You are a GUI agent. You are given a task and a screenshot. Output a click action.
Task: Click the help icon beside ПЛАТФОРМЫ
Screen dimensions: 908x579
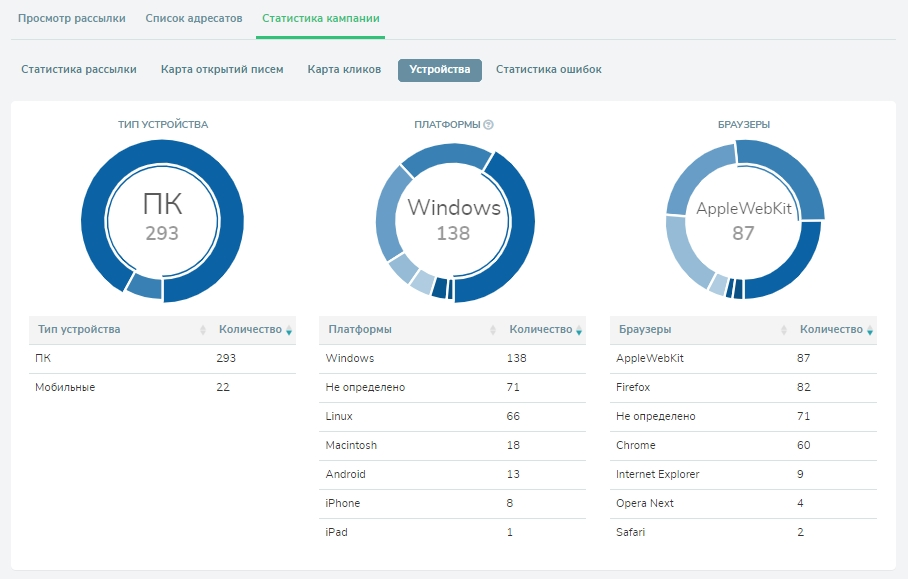488,124
